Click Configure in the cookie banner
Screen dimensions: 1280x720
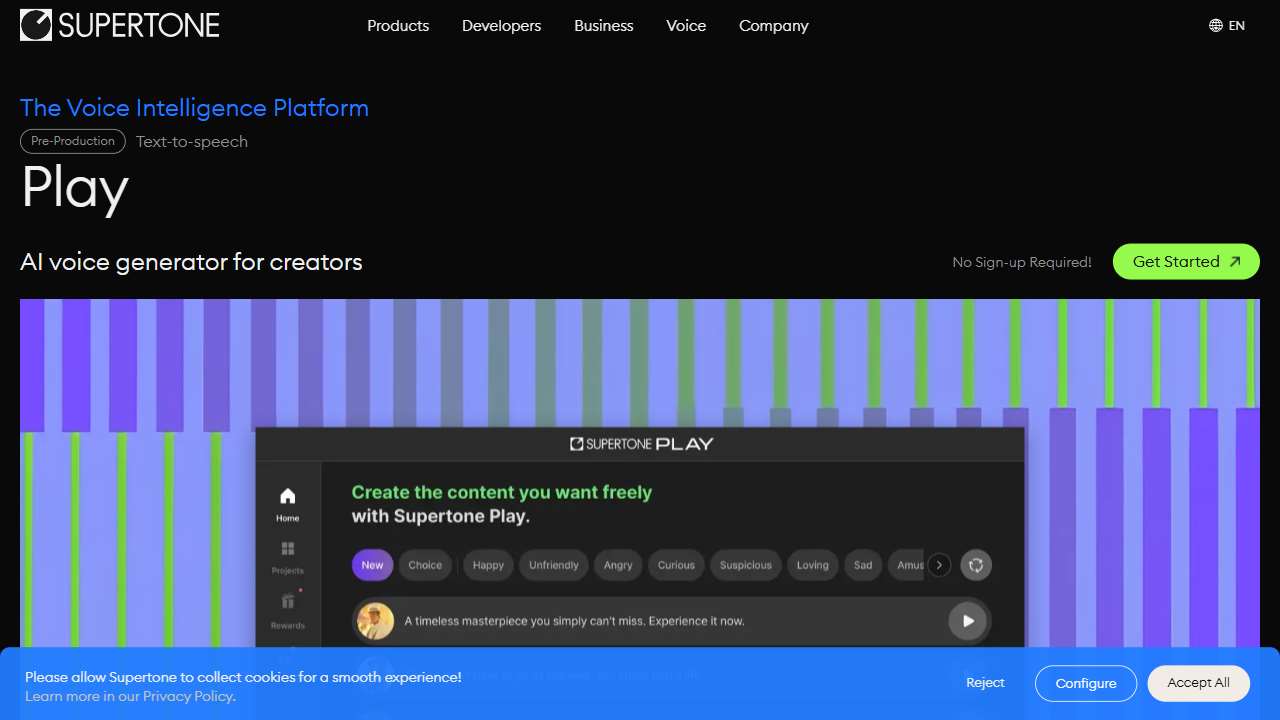point(1085,684)
